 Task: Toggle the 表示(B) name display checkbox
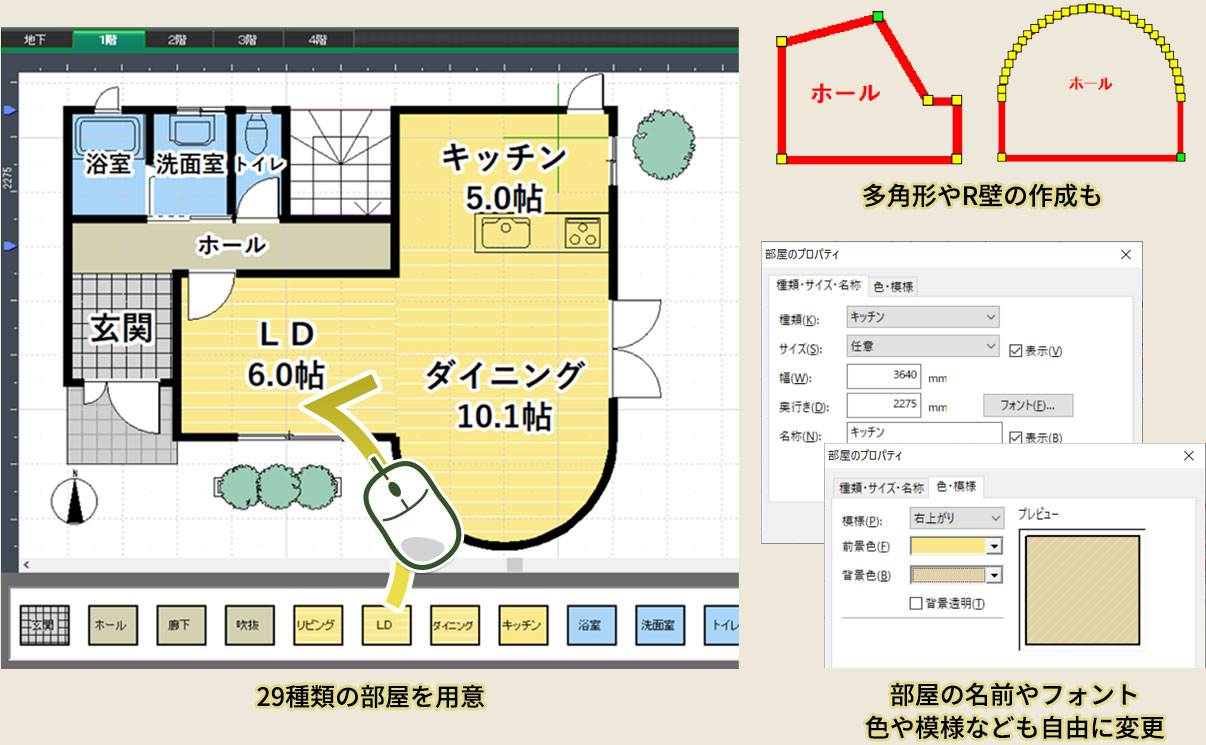tap(1015, 437)
